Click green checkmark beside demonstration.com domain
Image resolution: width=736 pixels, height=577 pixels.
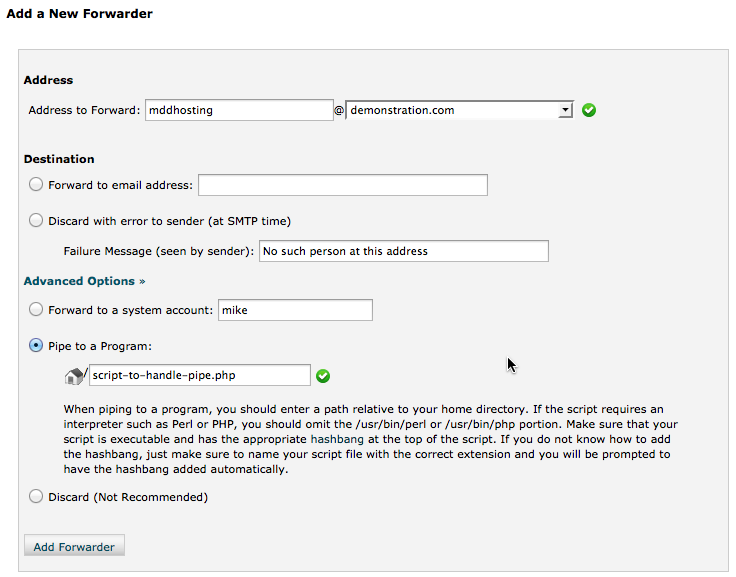pos(589,110)
